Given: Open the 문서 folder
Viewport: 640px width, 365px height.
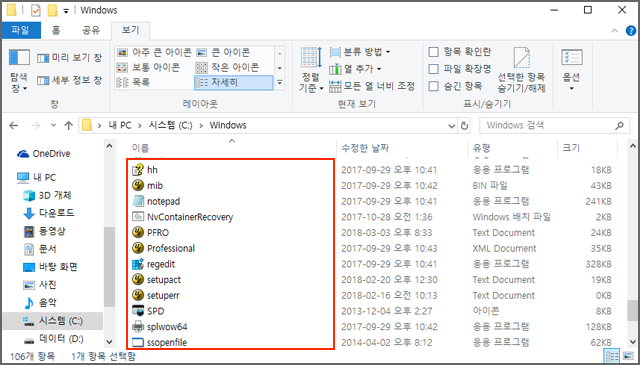Looking at the screenshot, I should click(40, 249).
